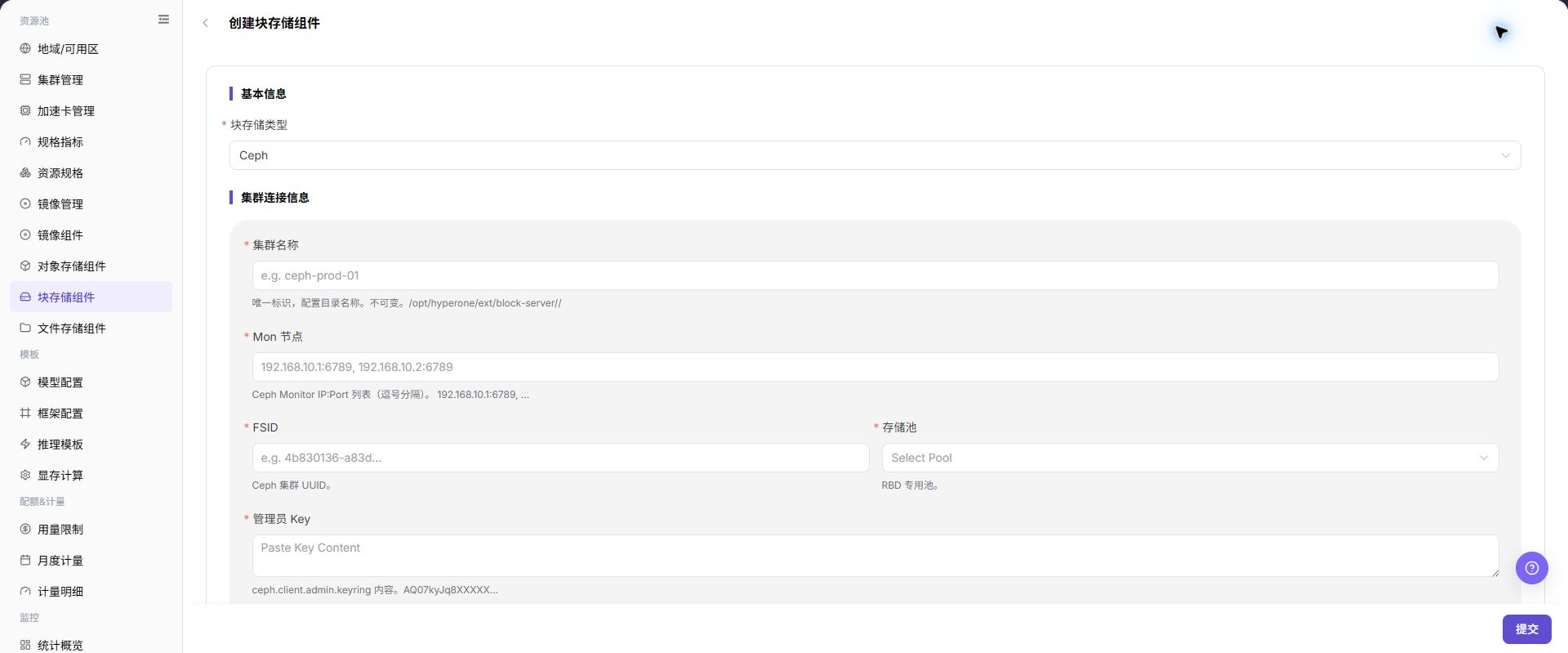Expand the 存储池 Select Pool dropdown
This screenshot has width=1568, height=653.
point(1190,458)
